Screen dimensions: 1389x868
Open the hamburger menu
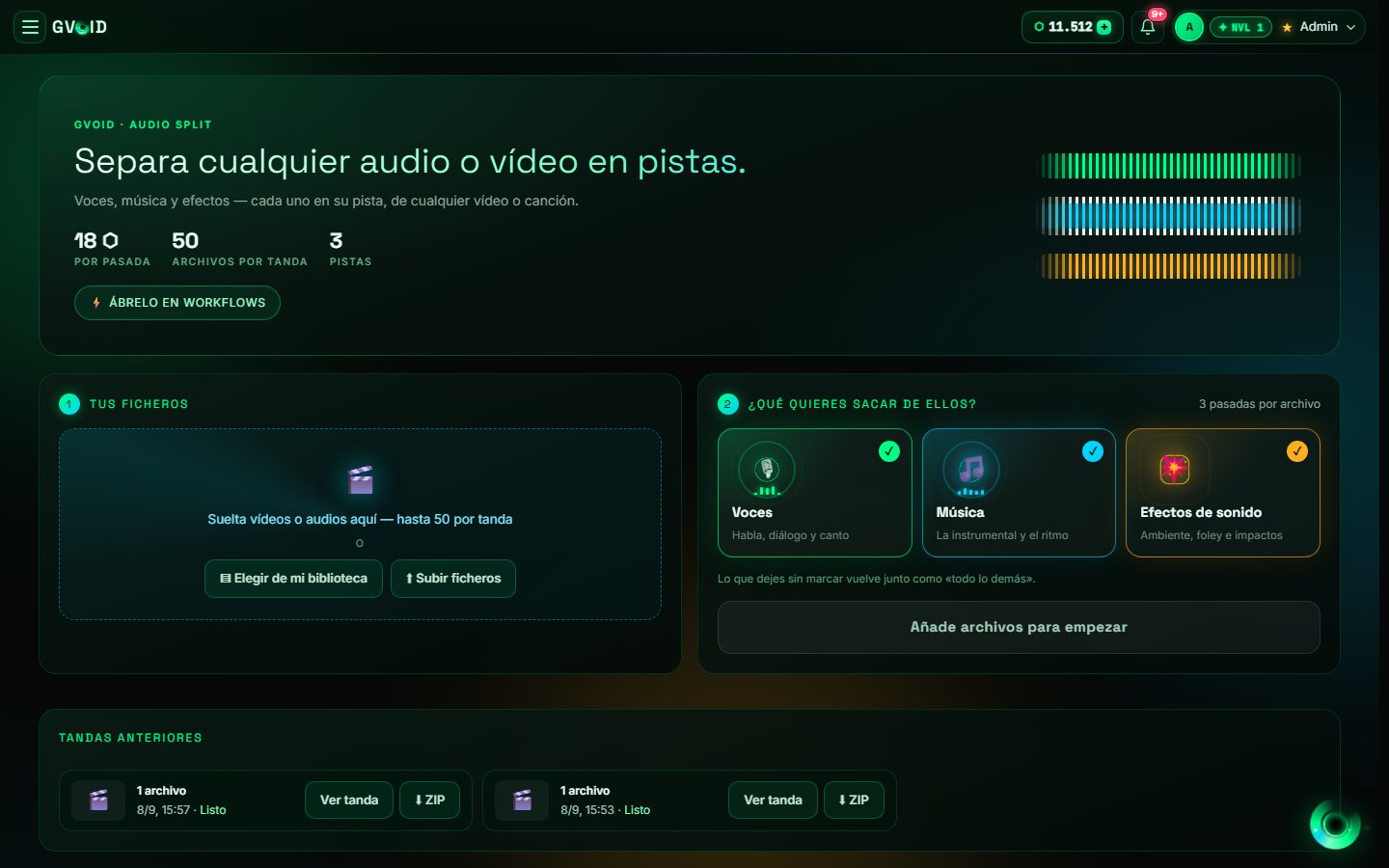(x=30, y=27)
